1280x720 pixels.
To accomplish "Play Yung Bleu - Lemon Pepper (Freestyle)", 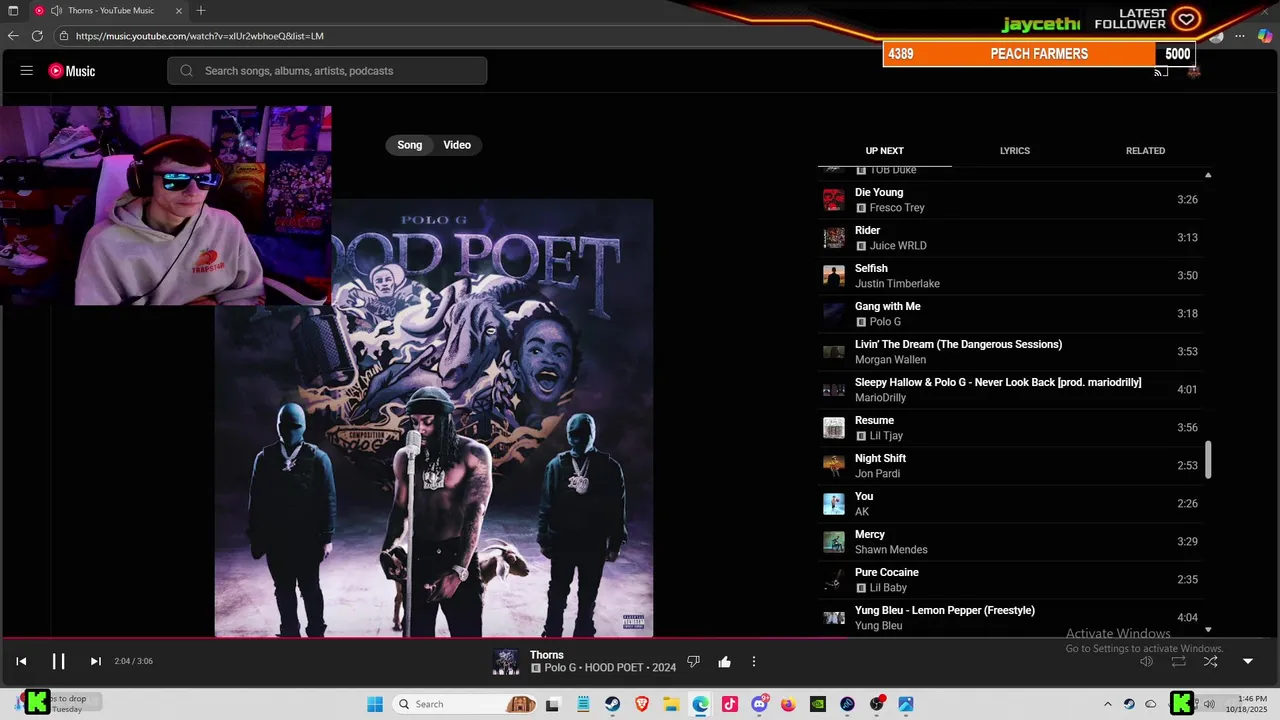I will click(1011, 618).
